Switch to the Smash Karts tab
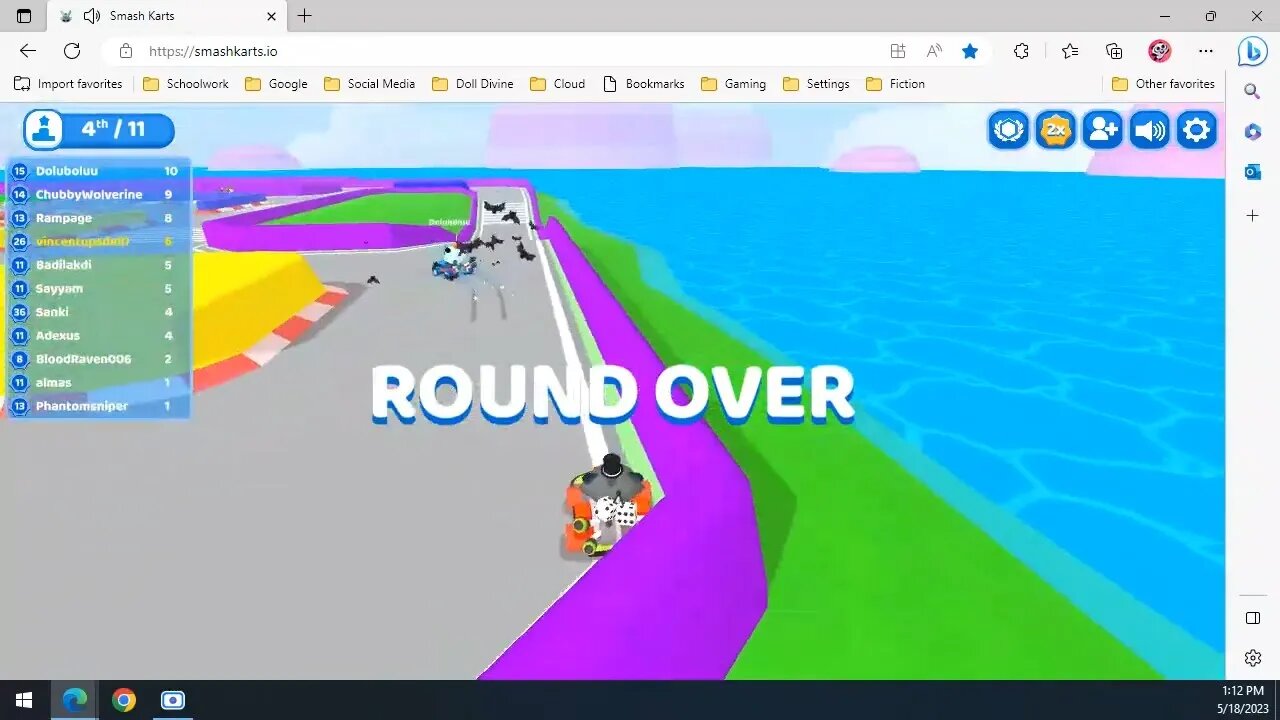Image resolution: width=1280 pixels, height=720 pixels. tap(167, 16)
